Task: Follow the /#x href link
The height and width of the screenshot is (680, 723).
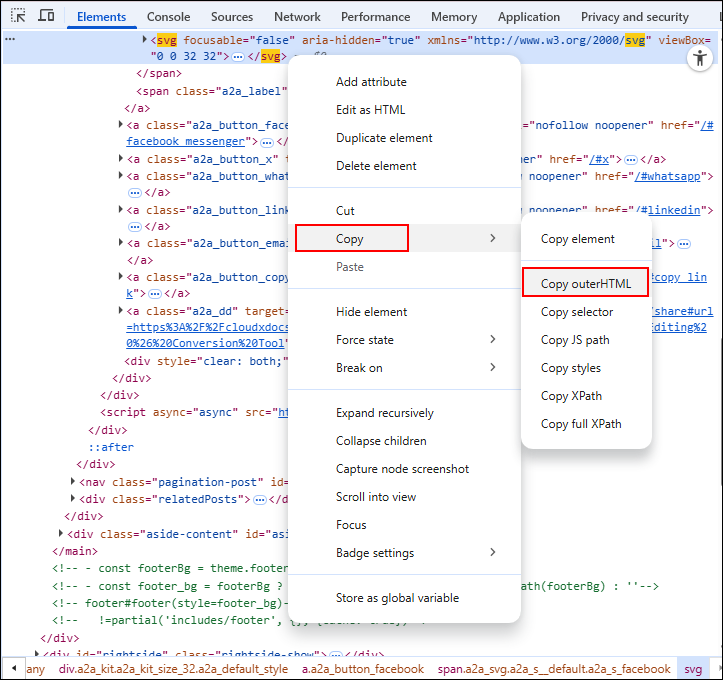Action: 599,160
